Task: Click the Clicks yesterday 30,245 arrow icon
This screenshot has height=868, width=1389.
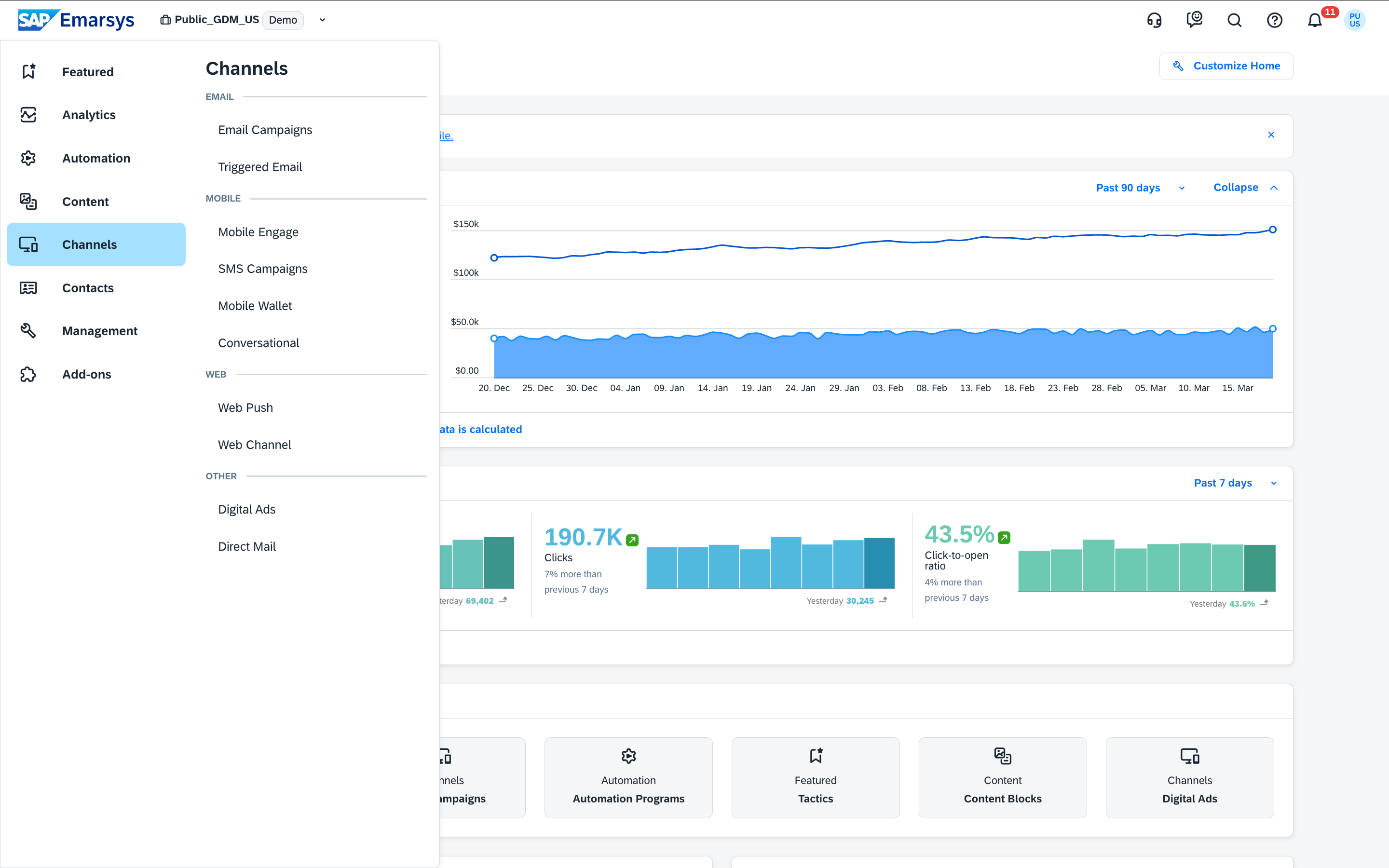Action: pyautogui.click(x=884, y=600)
